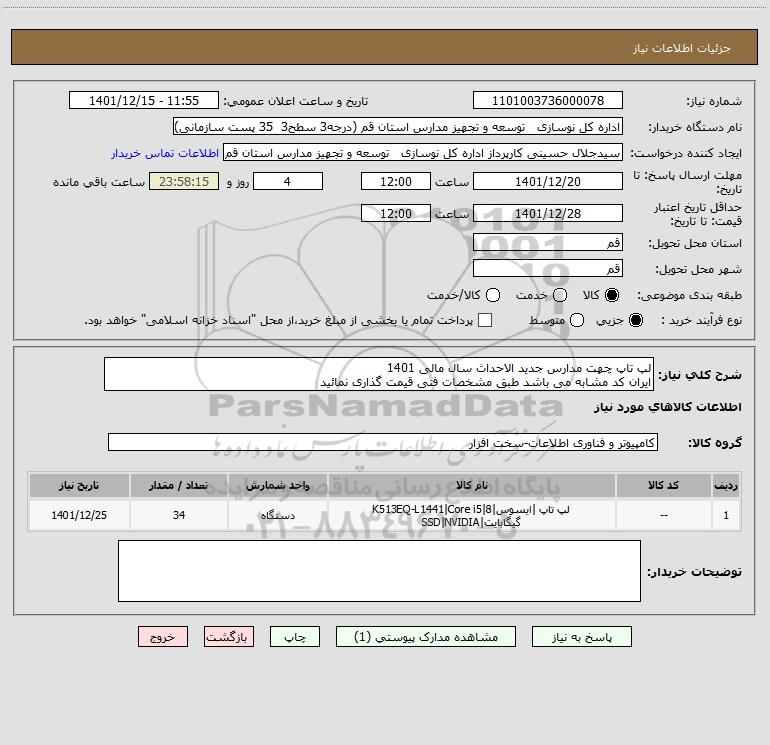Click the تاریخ نیاز column header
Image resolution: width=770 pixels, height=745 pixels.
point(79,485)
